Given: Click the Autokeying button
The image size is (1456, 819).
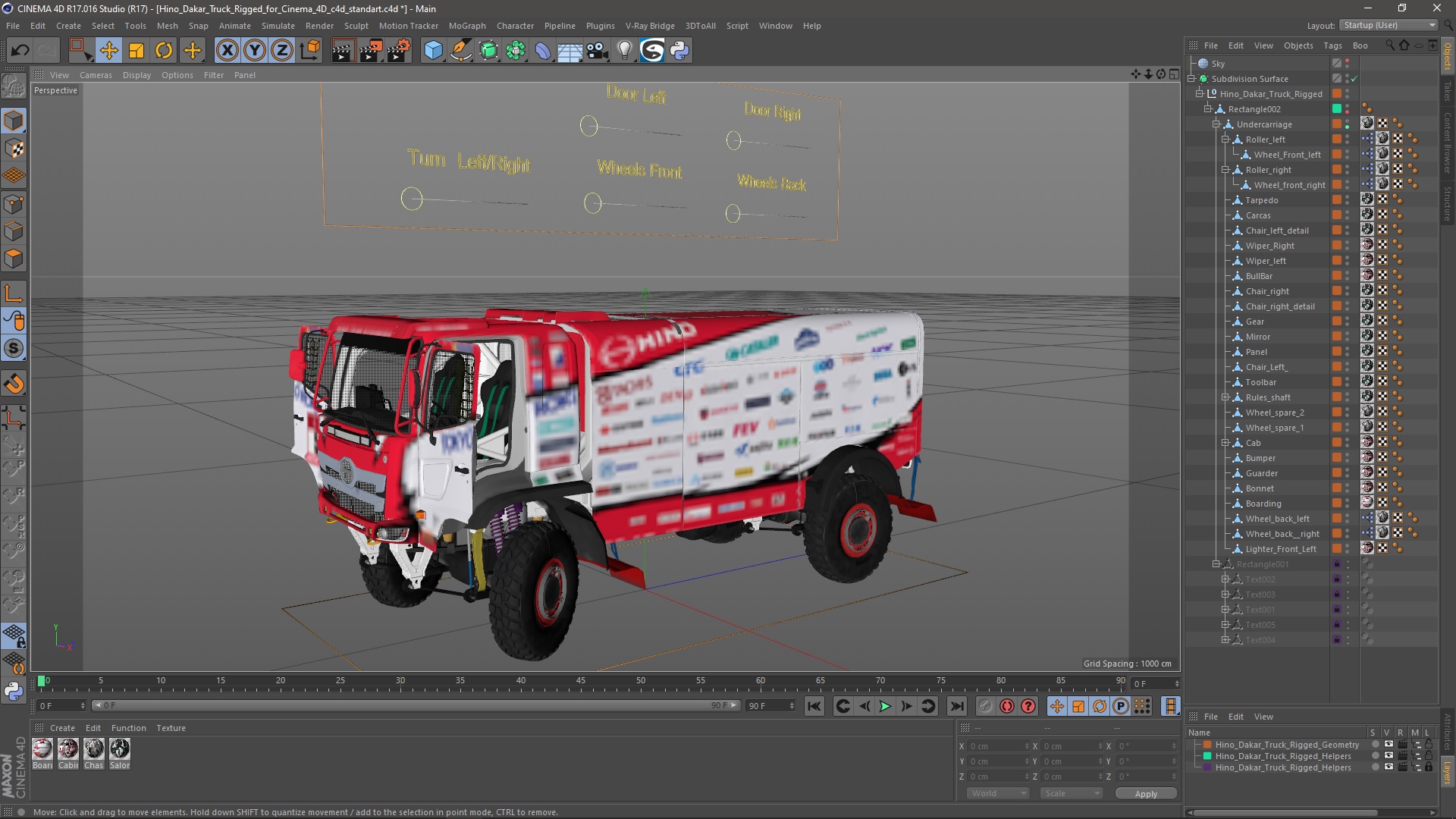Looking at the screenshot, I should pos(1006,706).
